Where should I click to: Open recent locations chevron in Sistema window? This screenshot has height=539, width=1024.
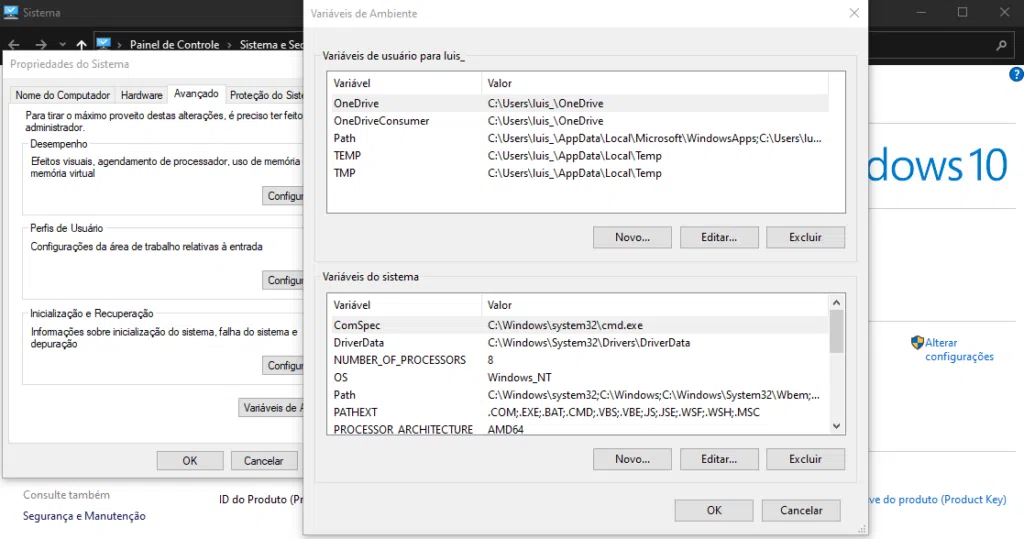pos(62,45)
